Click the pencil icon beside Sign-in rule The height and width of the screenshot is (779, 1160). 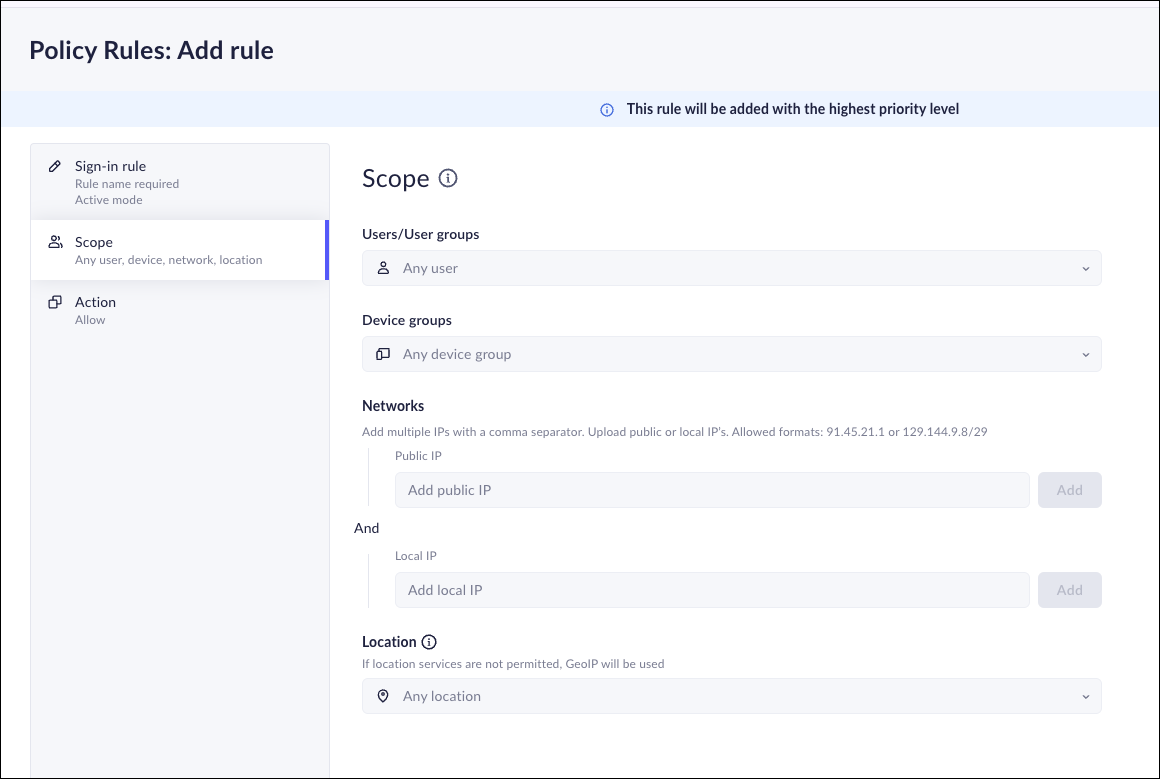point(55,166)
